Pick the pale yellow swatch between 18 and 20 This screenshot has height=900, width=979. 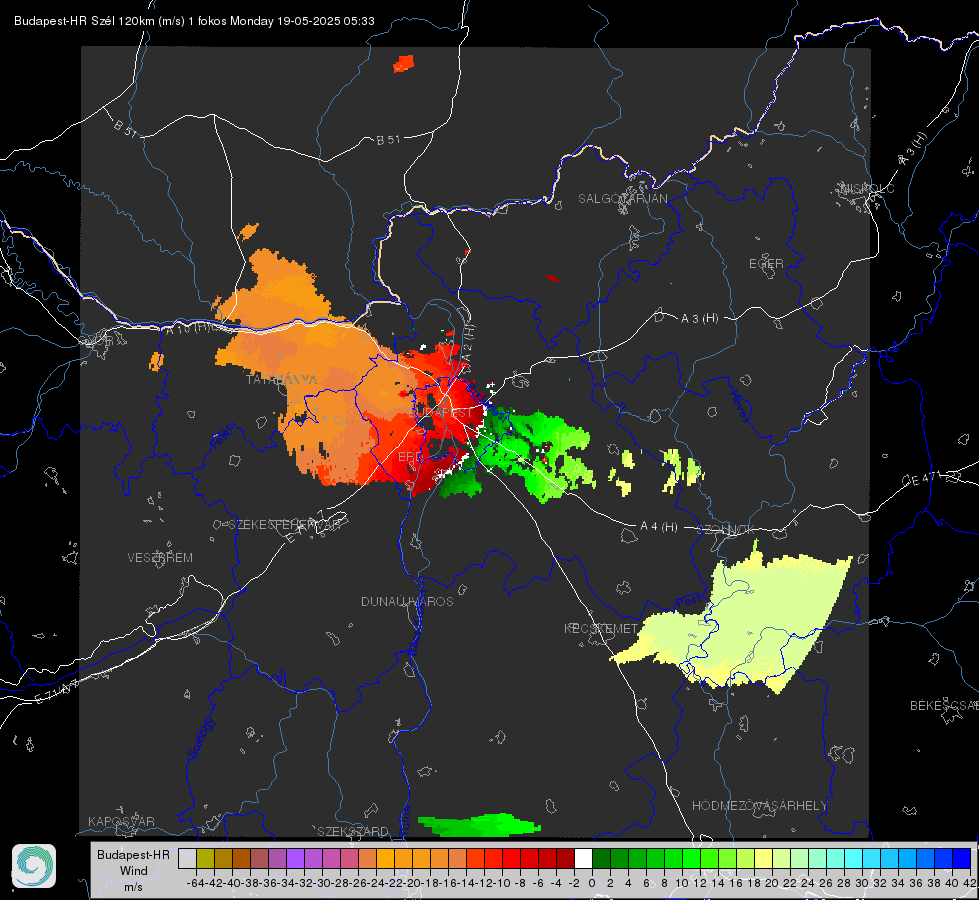[763, 858]
